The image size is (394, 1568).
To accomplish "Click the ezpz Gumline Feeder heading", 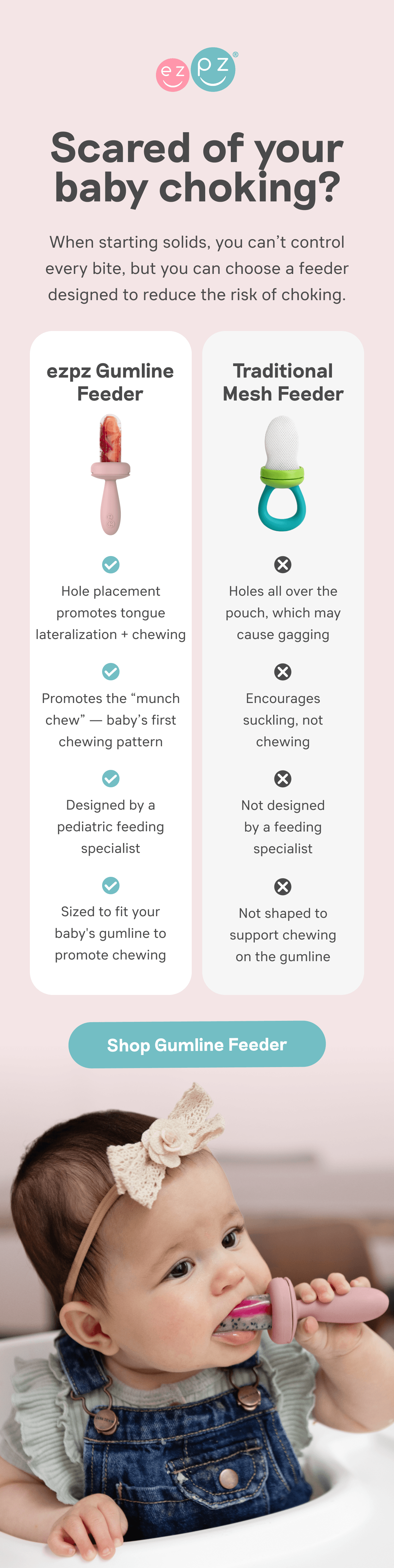I will click(x=110, y=382).
